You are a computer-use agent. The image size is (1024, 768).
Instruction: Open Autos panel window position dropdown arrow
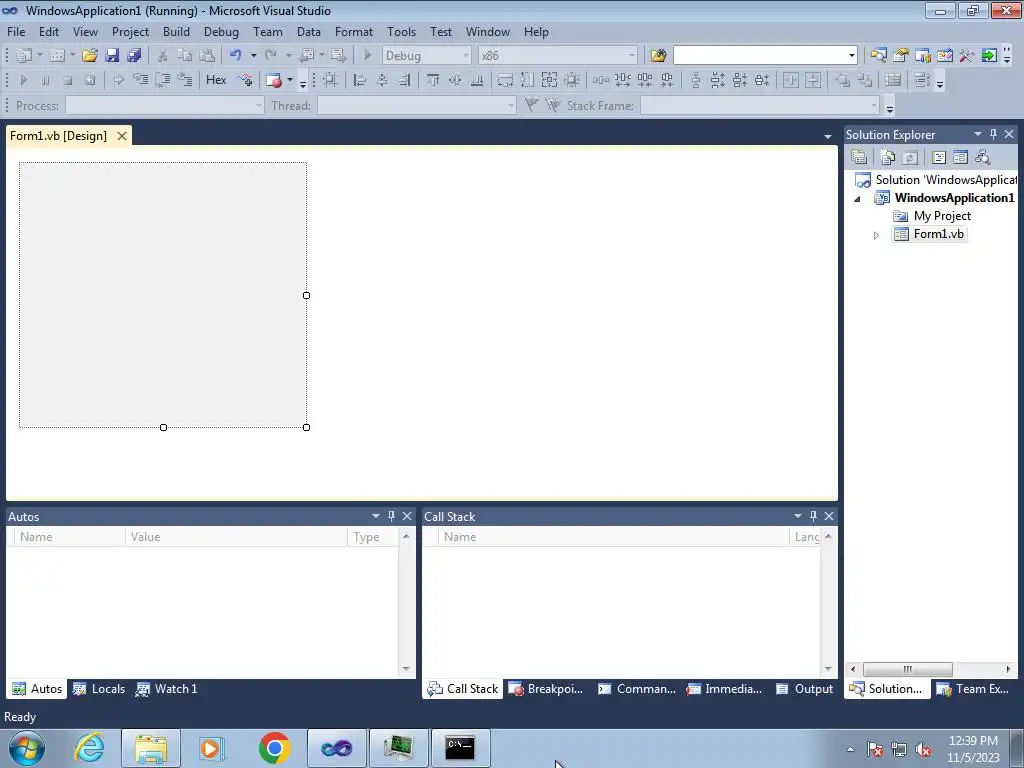click(x=376, y=516)
